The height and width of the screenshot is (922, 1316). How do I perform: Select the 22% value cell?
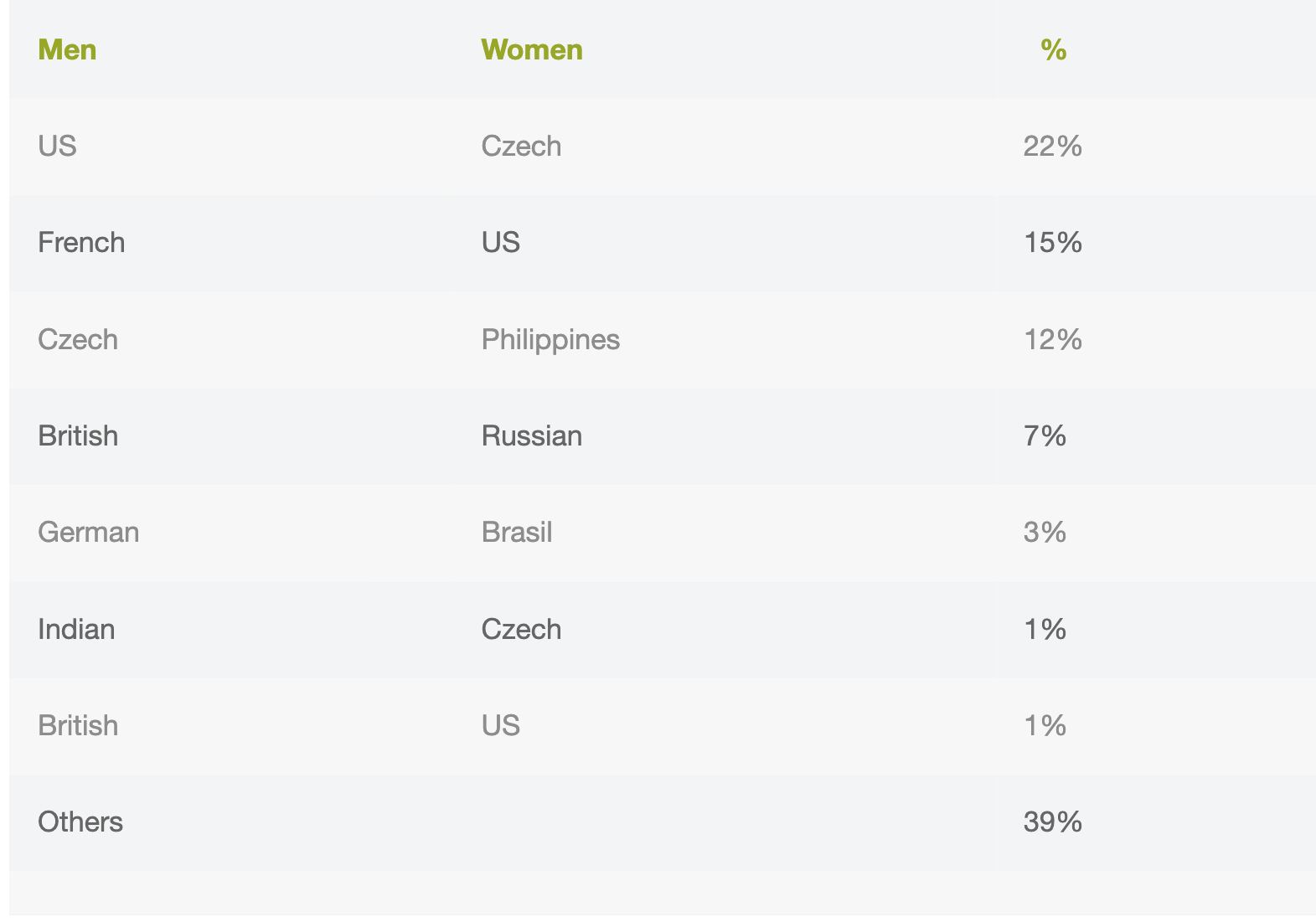coord(1053,147)
